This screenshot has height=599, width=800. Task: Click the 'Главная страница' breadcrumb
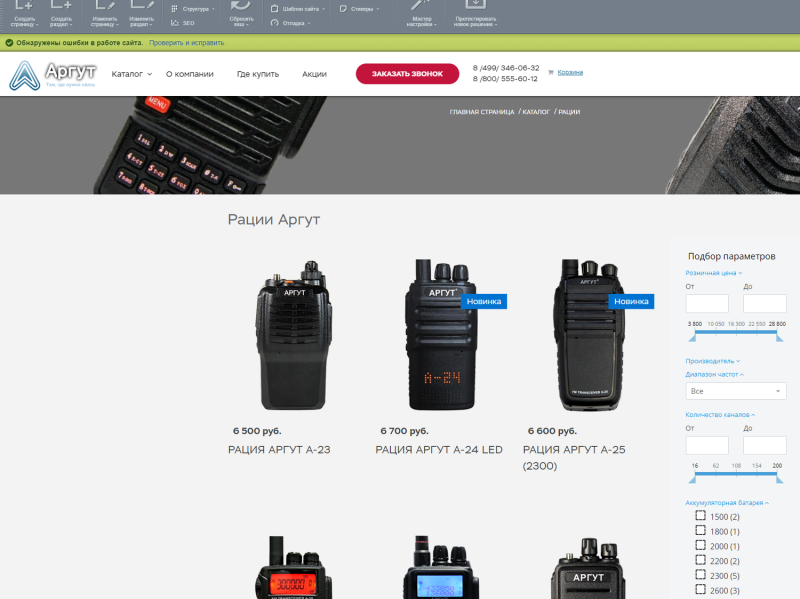click(482, 112)
